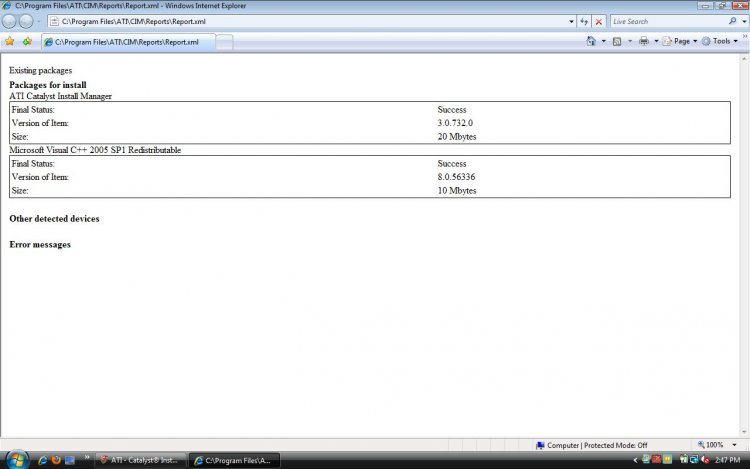Click Other detected devices heading

click(55, 218)
